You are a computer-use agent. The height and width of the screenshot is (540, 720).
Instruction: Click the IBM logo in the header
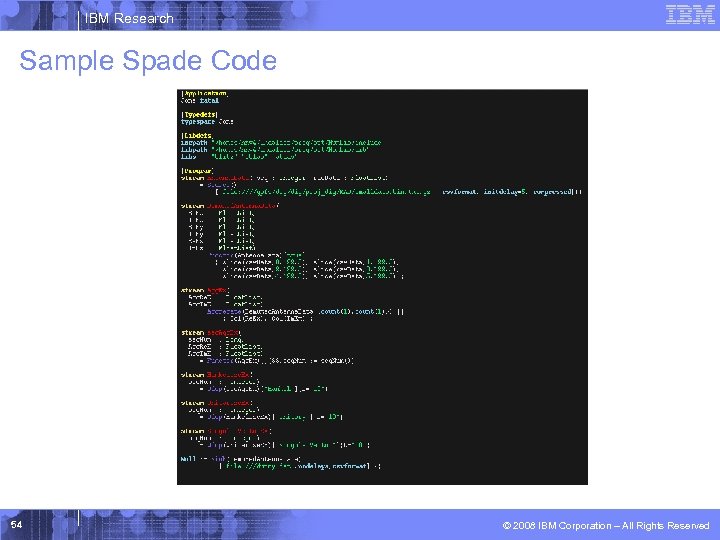(x=690, y=14)
